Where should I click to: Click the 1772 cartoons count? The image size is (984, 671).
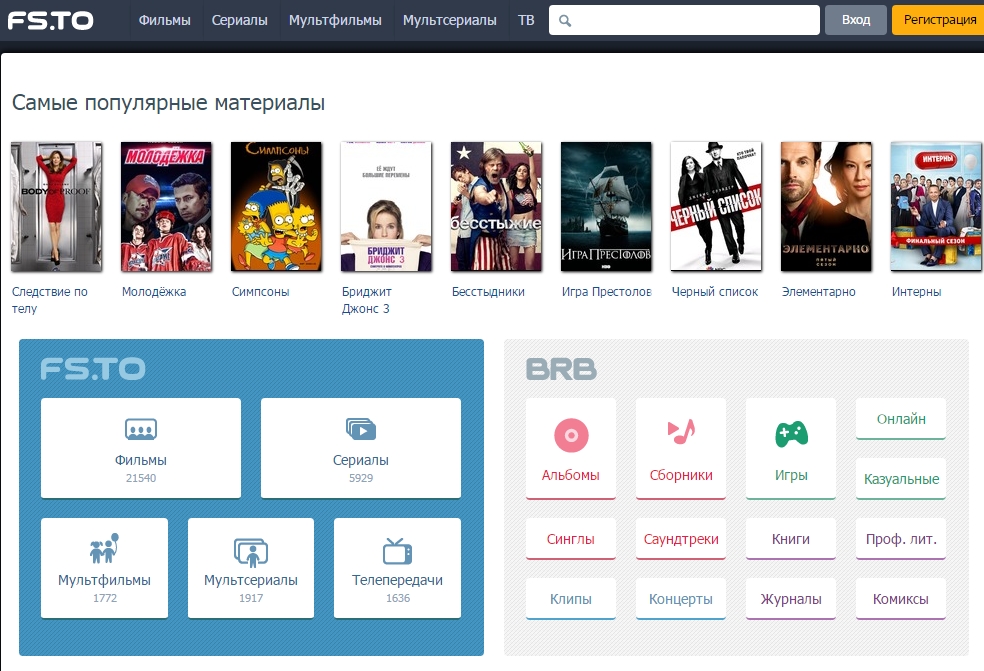(x=105, y=598)
